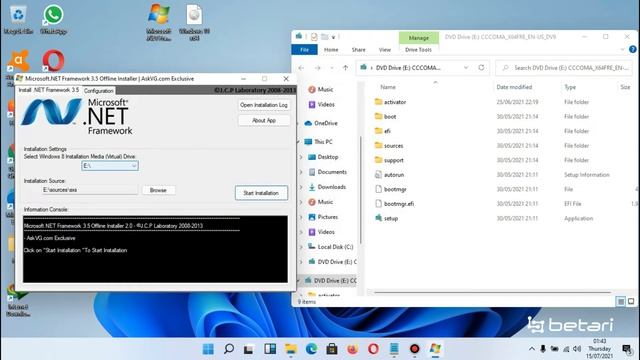Go up one folder level in Explorer
The width and height of the screenshot is (640, 360).
[345, 68]
